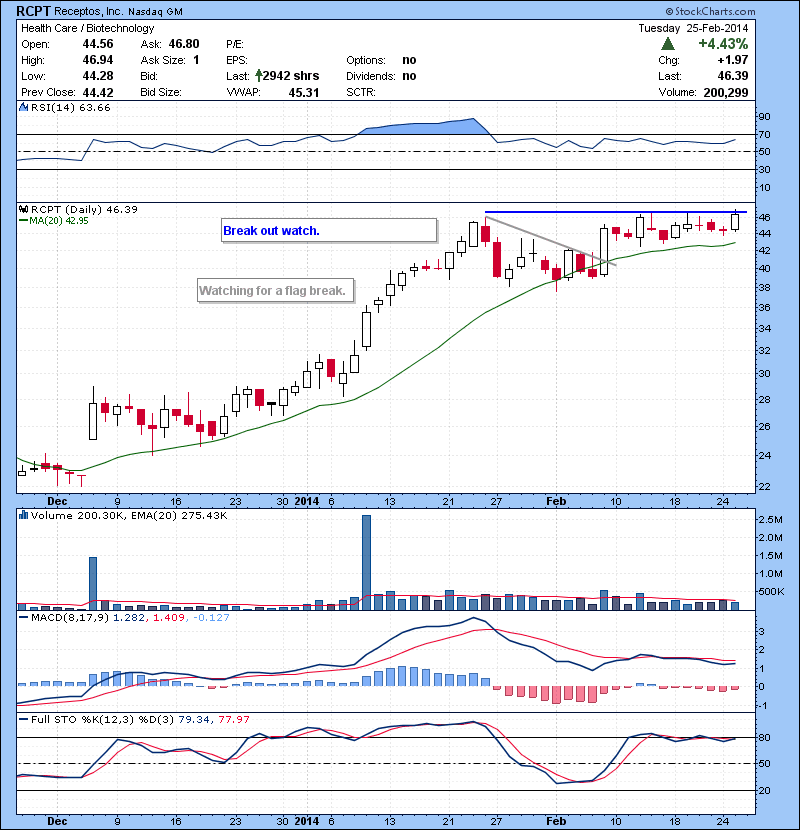Click the VWAP value 45.31

pos(304,93)
